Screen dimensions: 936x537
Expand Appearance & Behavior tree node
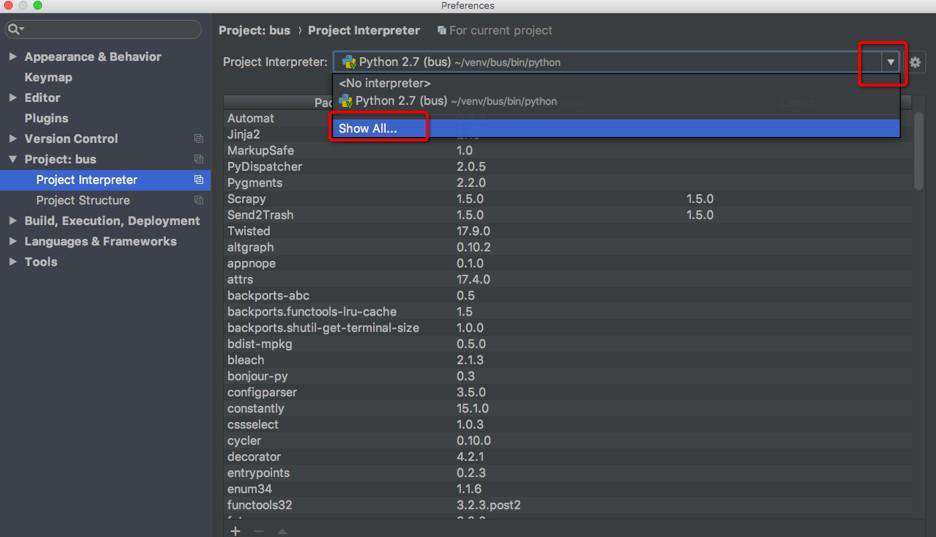coord(13,57)
